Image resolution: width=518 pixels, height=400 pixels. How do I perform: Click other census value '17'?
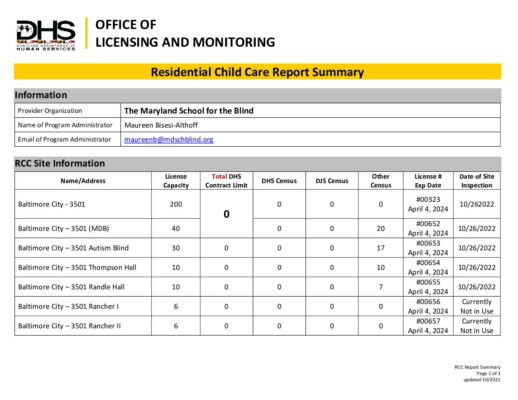pyautogui.click(x=381, y=248)
